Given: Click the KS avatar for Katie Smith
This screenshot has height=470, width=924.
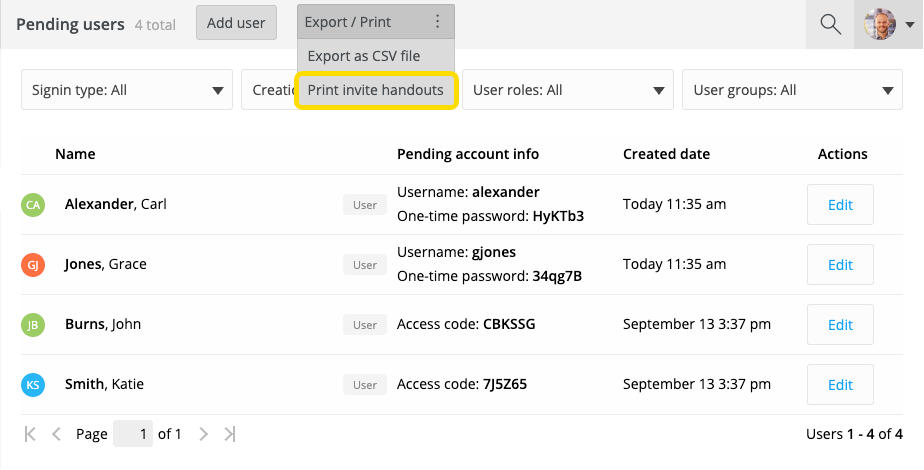Looking at the screenshot, I should 33,385.
